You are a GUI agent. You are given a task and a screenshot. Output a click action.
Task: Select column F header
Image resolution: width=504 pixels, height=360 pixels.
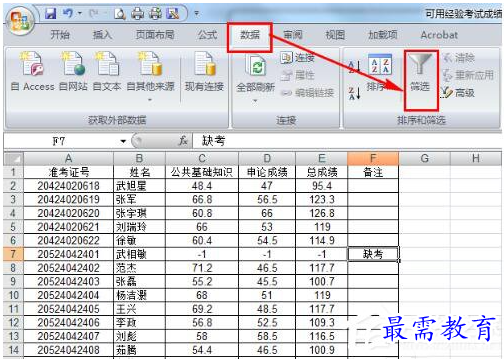[373, 159]
